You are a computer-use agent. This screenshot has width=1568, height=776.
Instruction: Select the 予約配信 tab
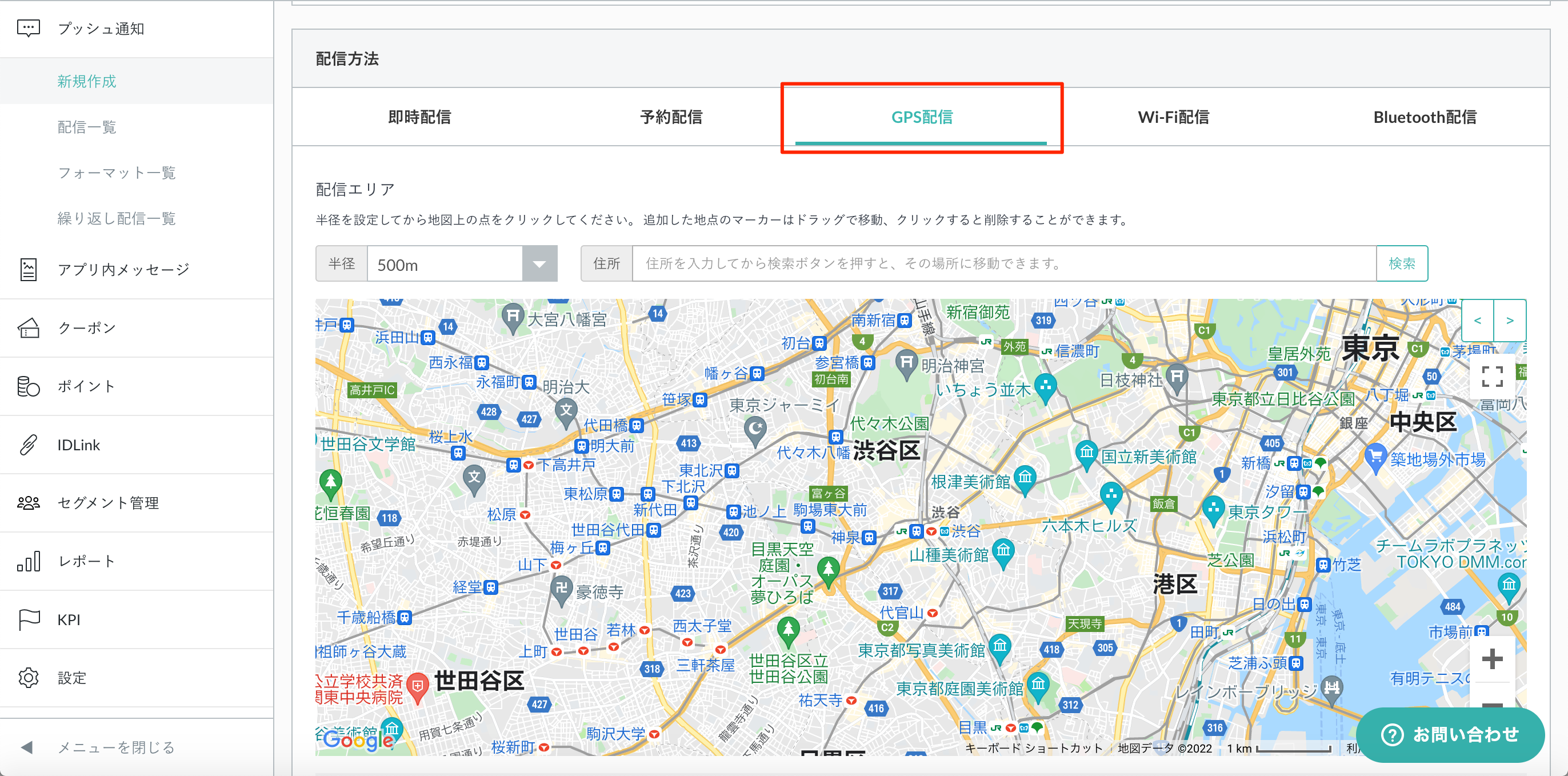click(671, 117)
